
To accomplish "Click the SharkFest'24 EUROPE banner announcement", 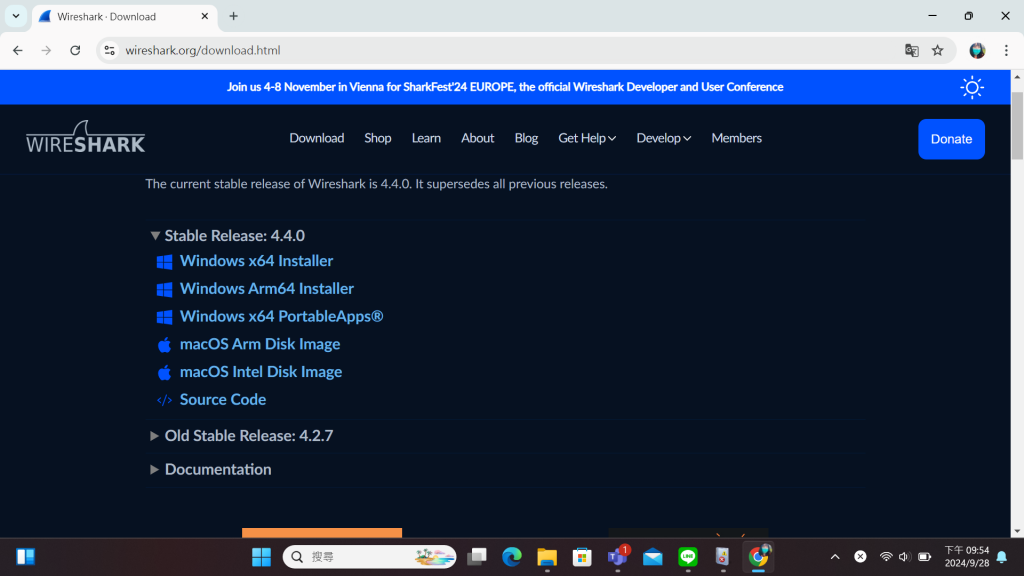I will (505, 87).
